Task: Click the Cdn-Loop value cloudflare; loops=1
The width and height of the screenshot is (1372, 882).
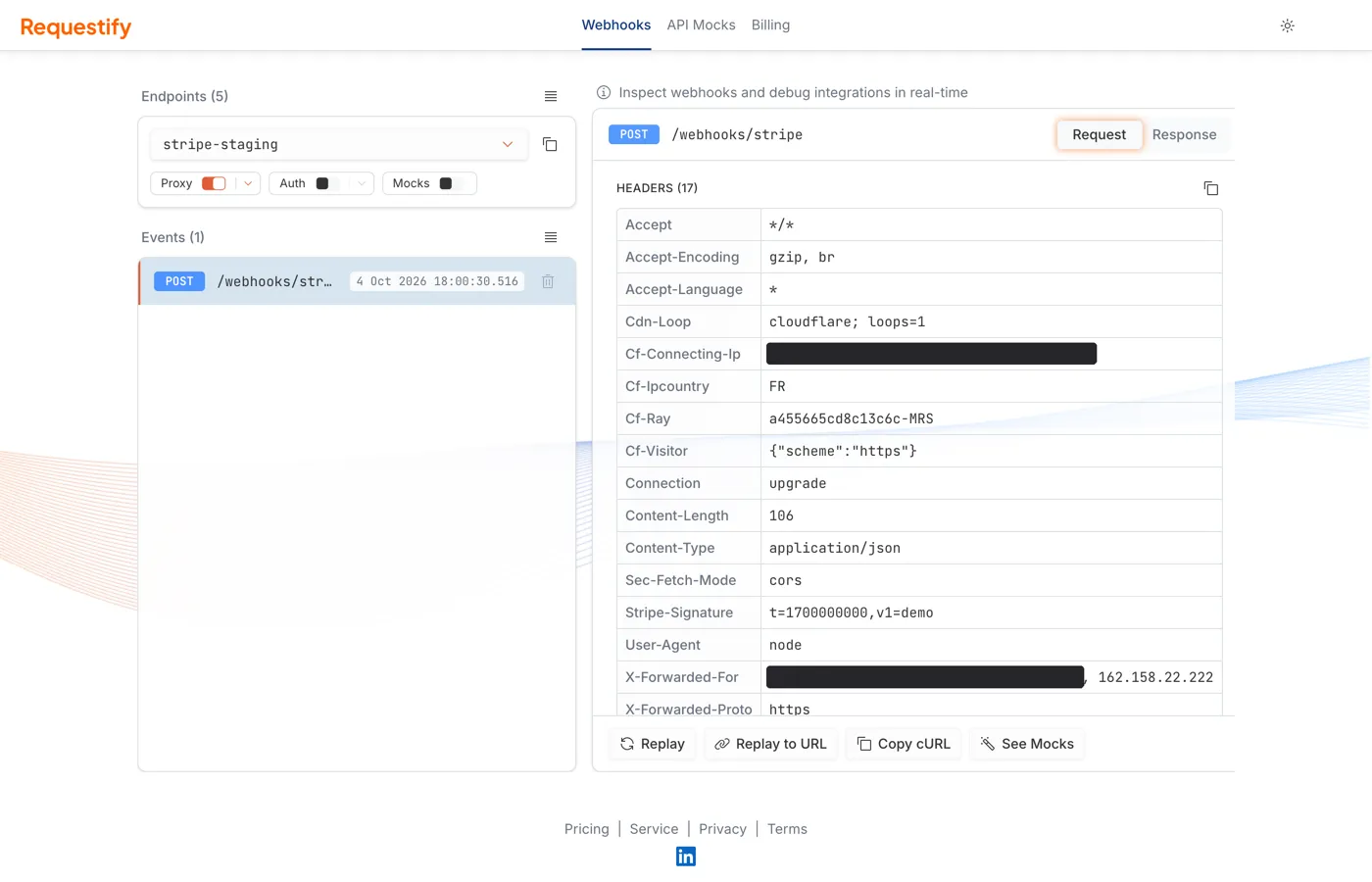Action: (847, 321)
